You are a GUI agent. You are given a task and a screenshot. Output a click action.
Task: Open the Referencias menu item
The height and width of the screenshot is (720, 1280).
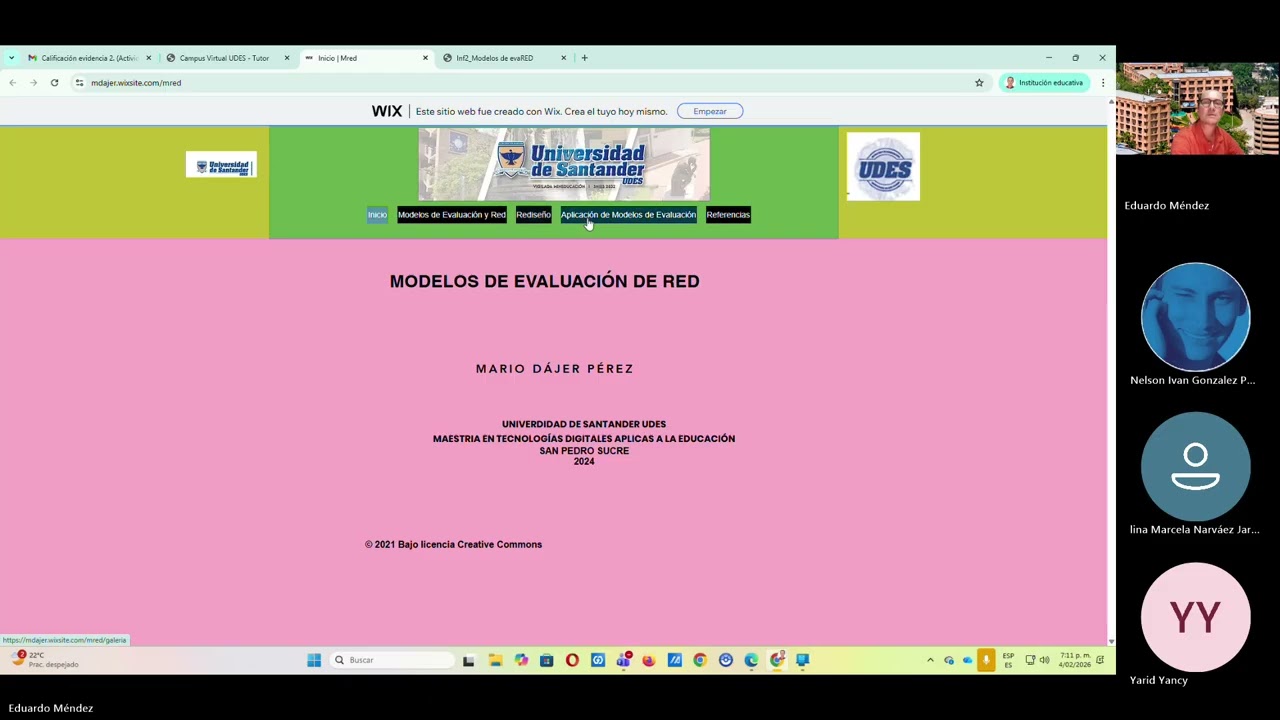pos(728,215)
